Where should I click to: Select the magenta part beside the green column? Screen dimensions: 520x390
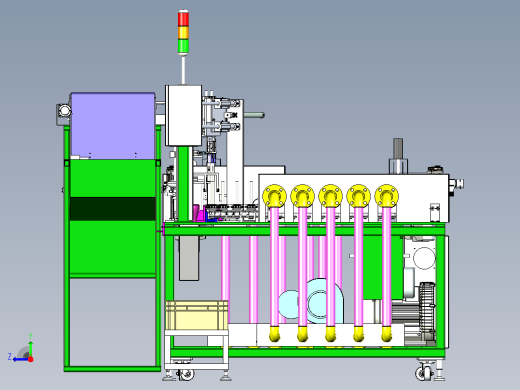pyautogui.click(x=199, y=213)
